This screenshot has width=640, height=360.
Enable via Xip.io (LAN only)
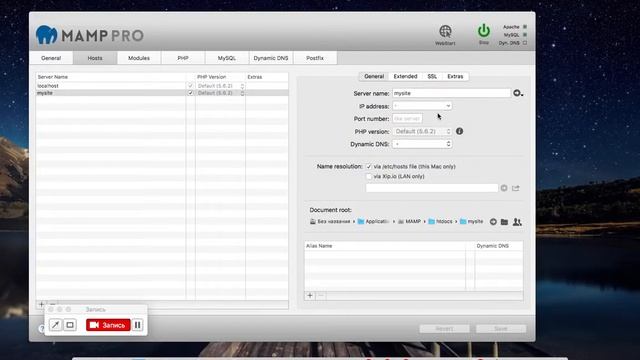[369, 176]
